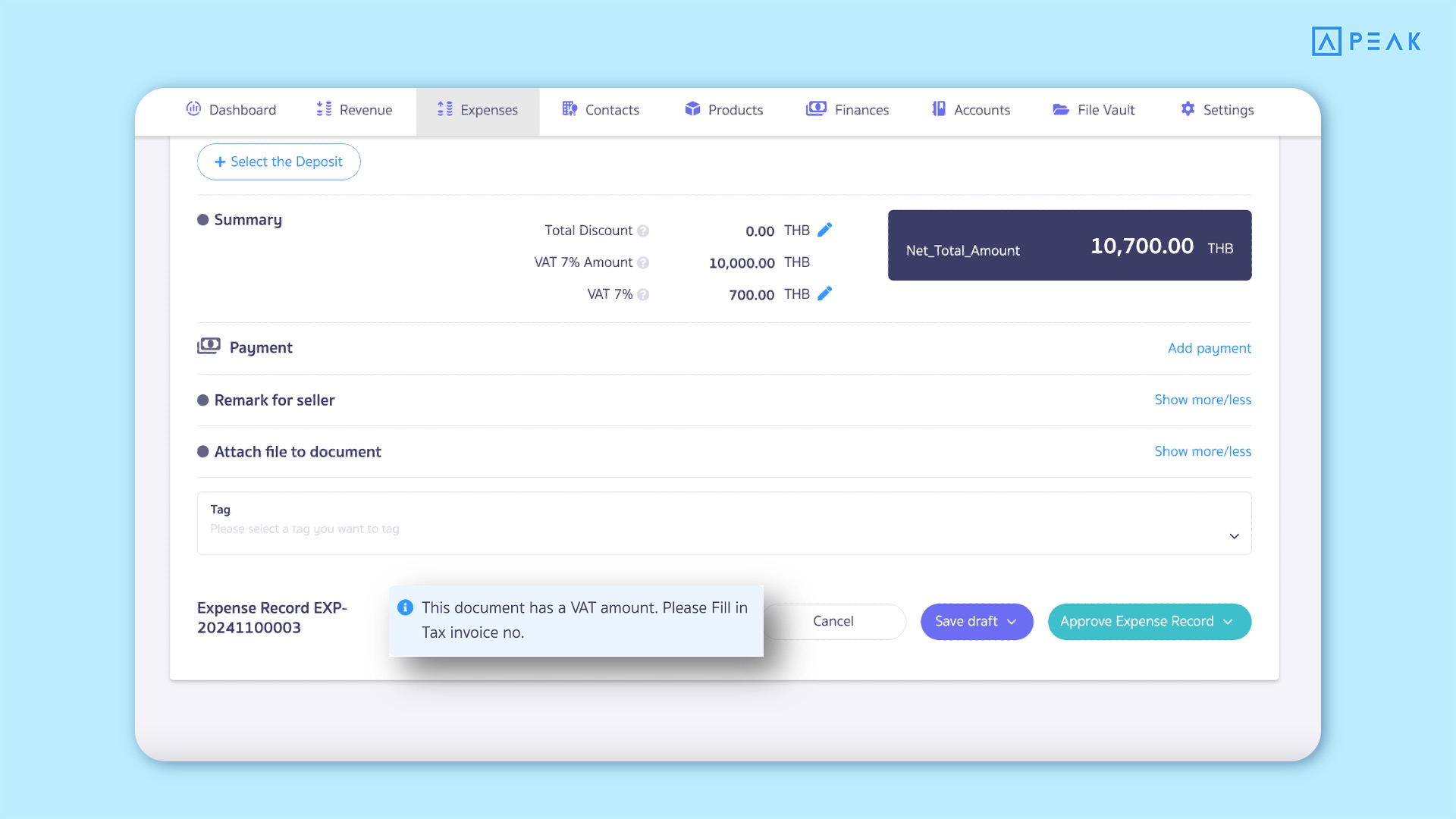Expand the Approve Expense Record dropdown arrow

pyautogui.click(x=1230, y=621)
